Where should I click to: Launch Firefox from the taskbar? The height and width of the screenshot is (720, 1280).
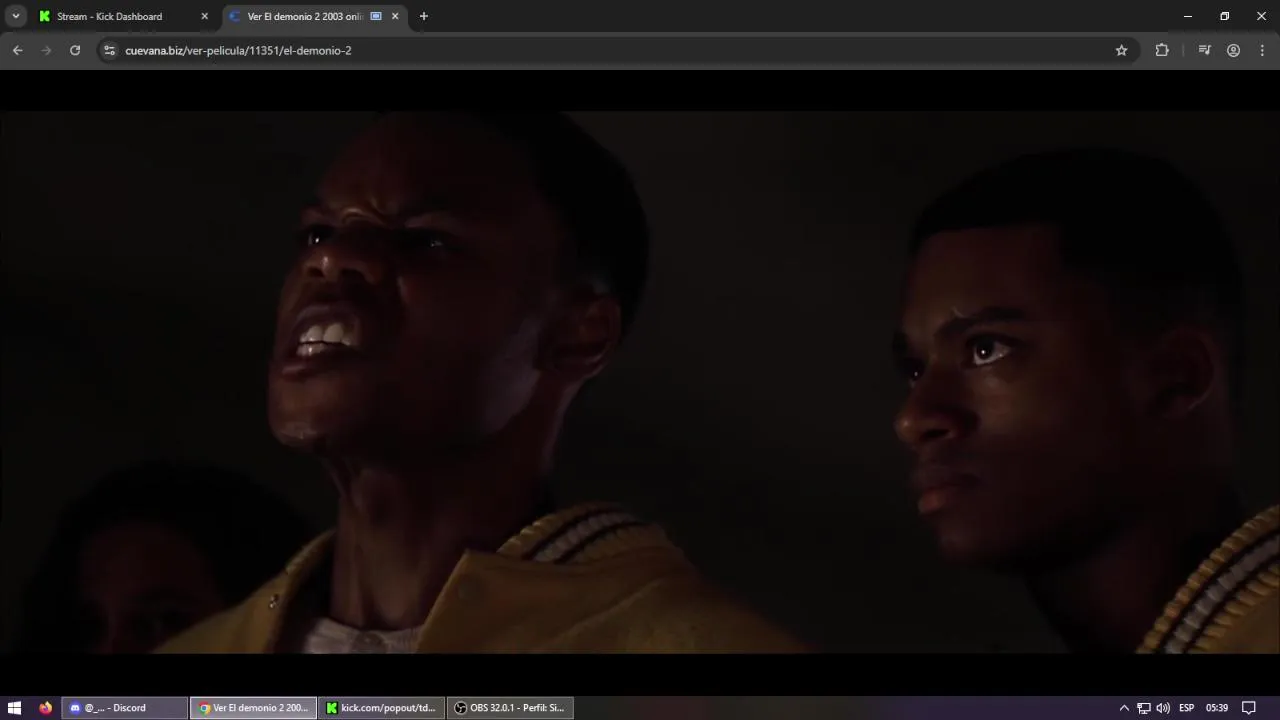[x=45, y=708]
